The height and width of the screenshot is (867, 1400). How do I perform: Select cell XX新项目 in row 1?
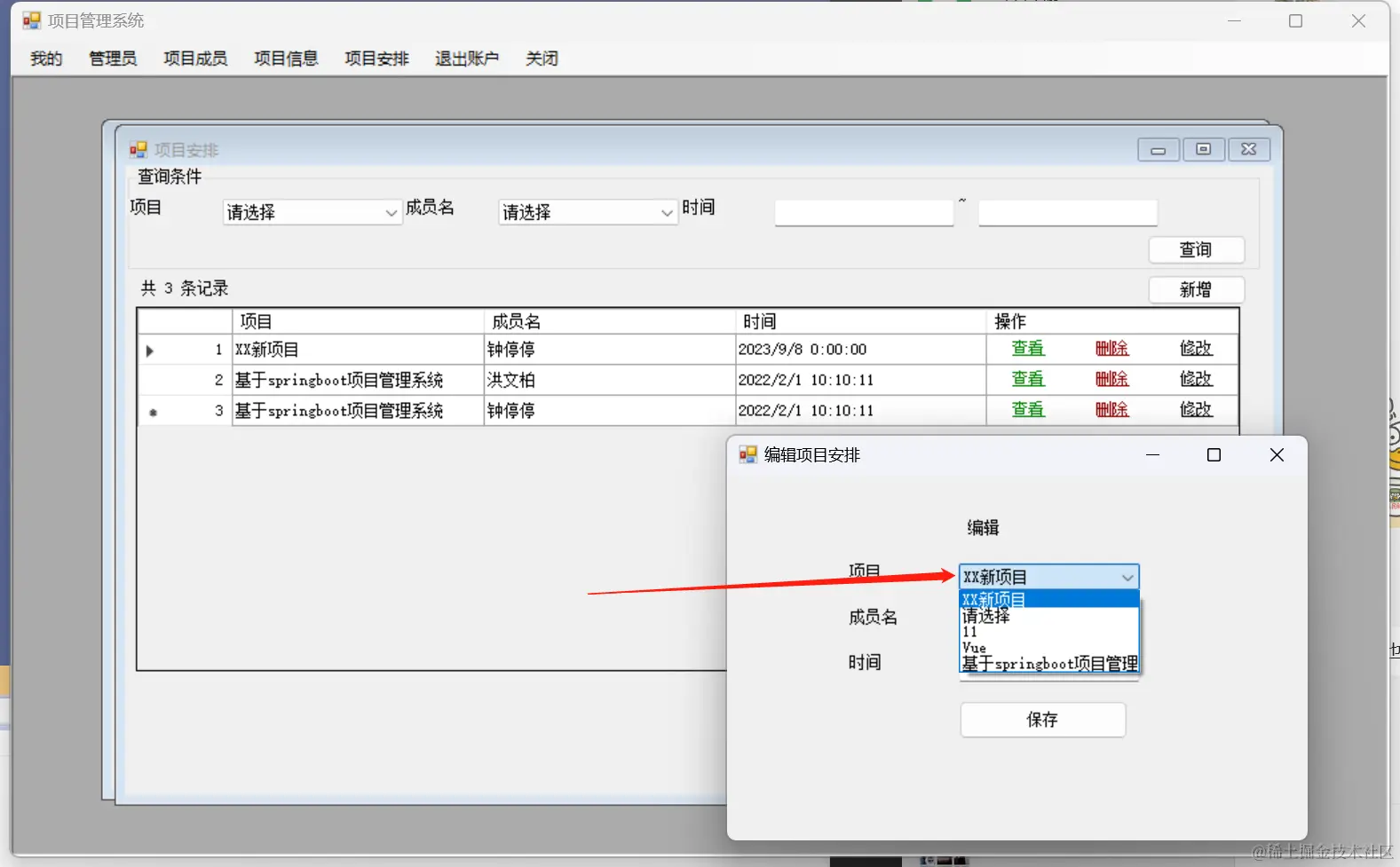(358, 350)
